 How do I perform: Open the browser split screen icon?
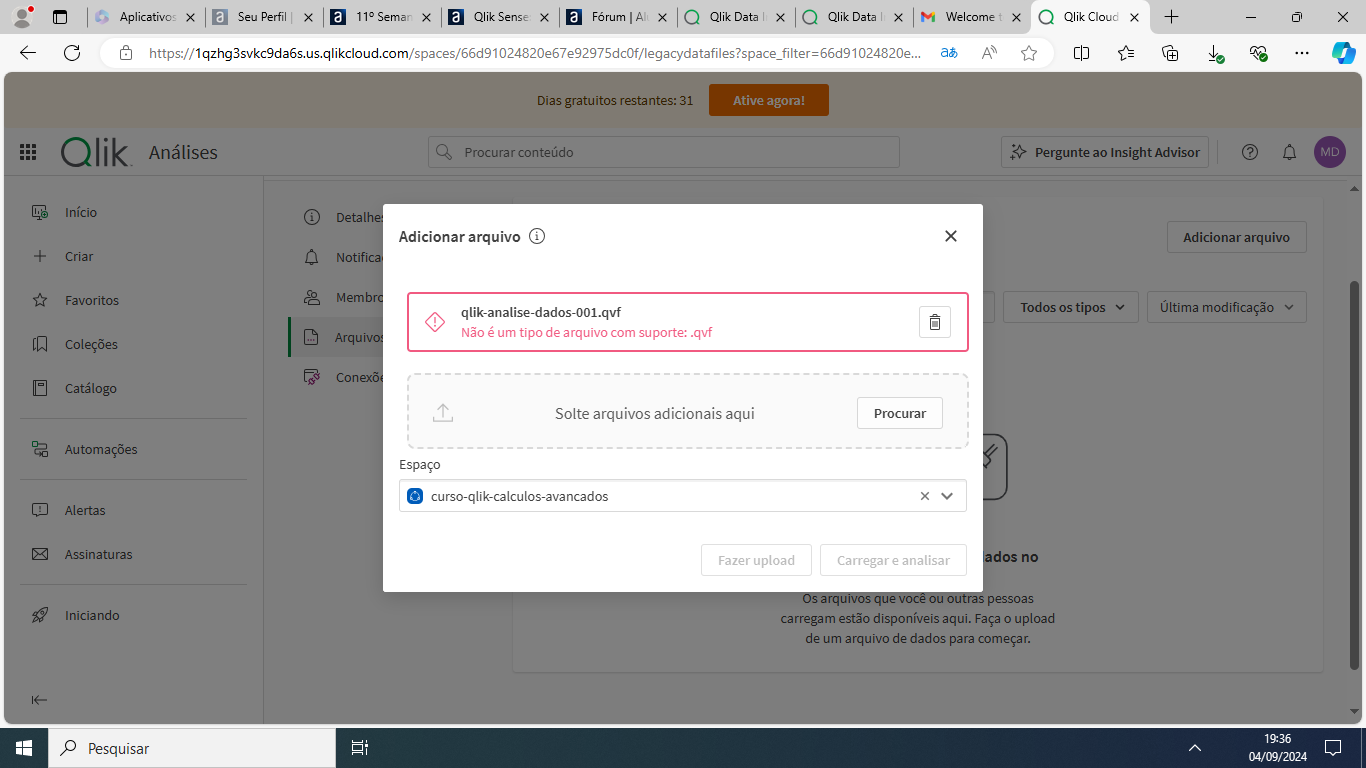1081,53
